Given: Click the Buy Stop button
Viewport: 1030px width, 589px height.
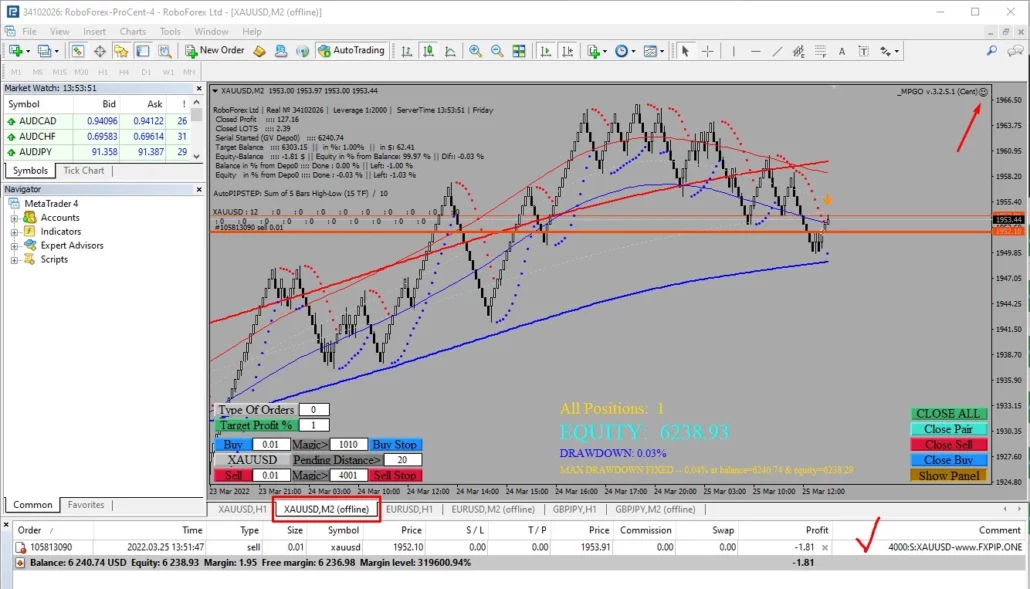Looking at the screenshot, I should pyautogui.click(x=395, y=445).
